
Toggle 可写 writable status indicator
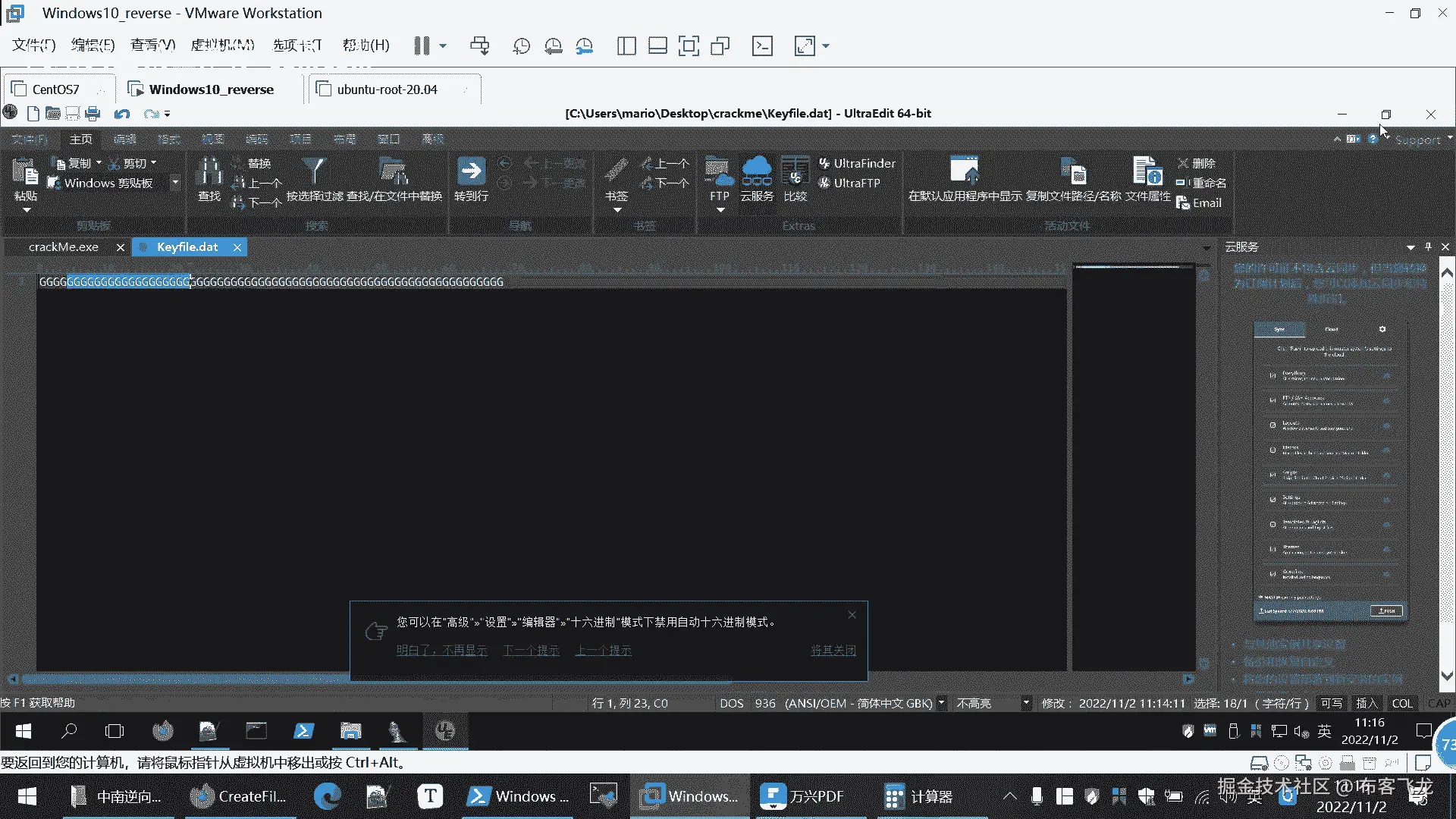pos(1331,703)
